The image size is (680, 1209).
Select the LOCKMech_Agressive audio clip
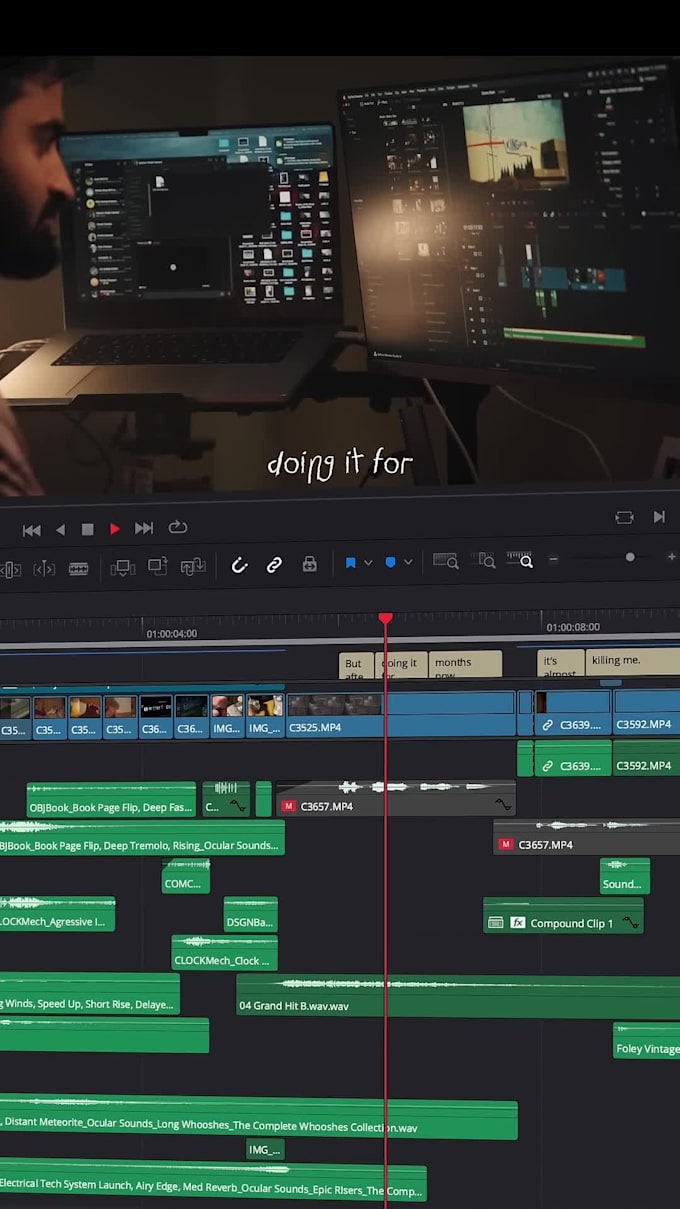click(57, 914)
